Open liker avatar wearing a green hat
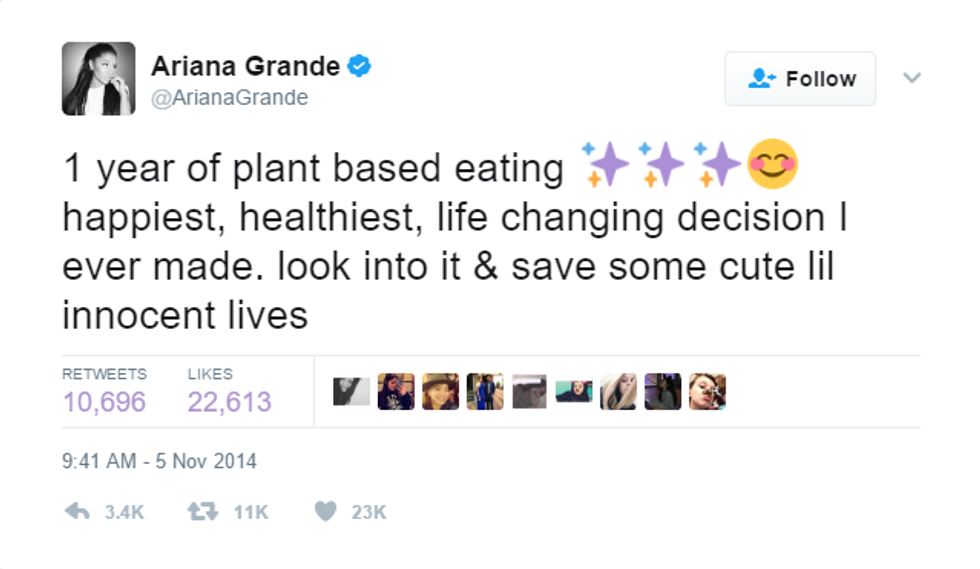 441,391
